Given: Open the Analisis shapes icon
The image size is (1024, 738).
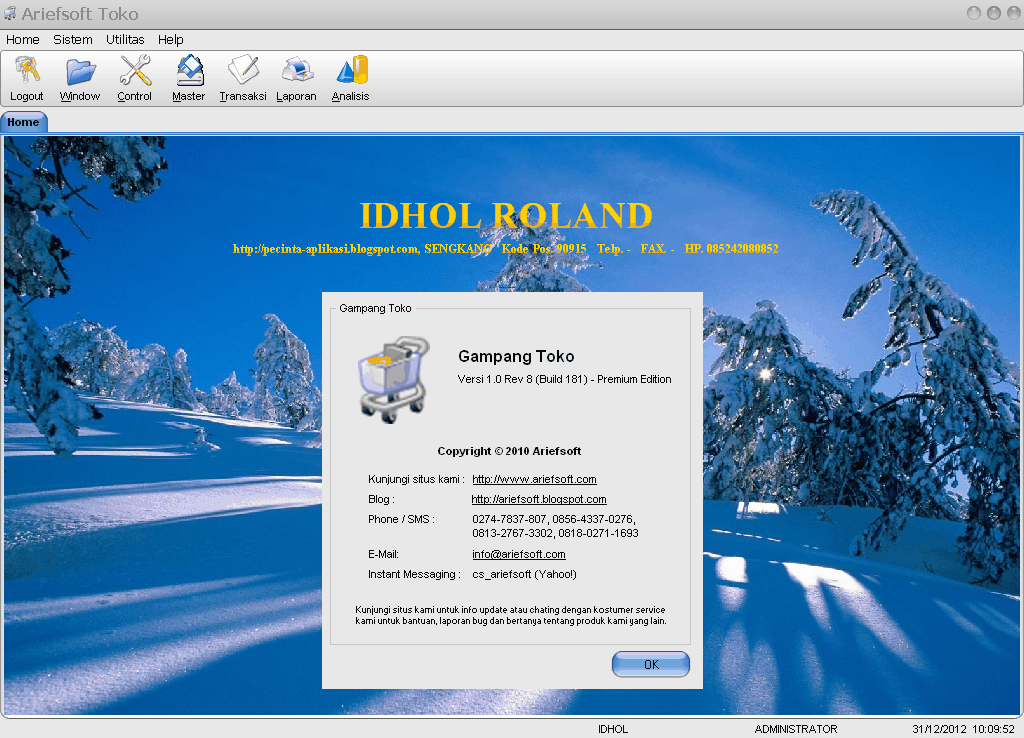Looking at the screenshot, I should (x=352, y=70).
